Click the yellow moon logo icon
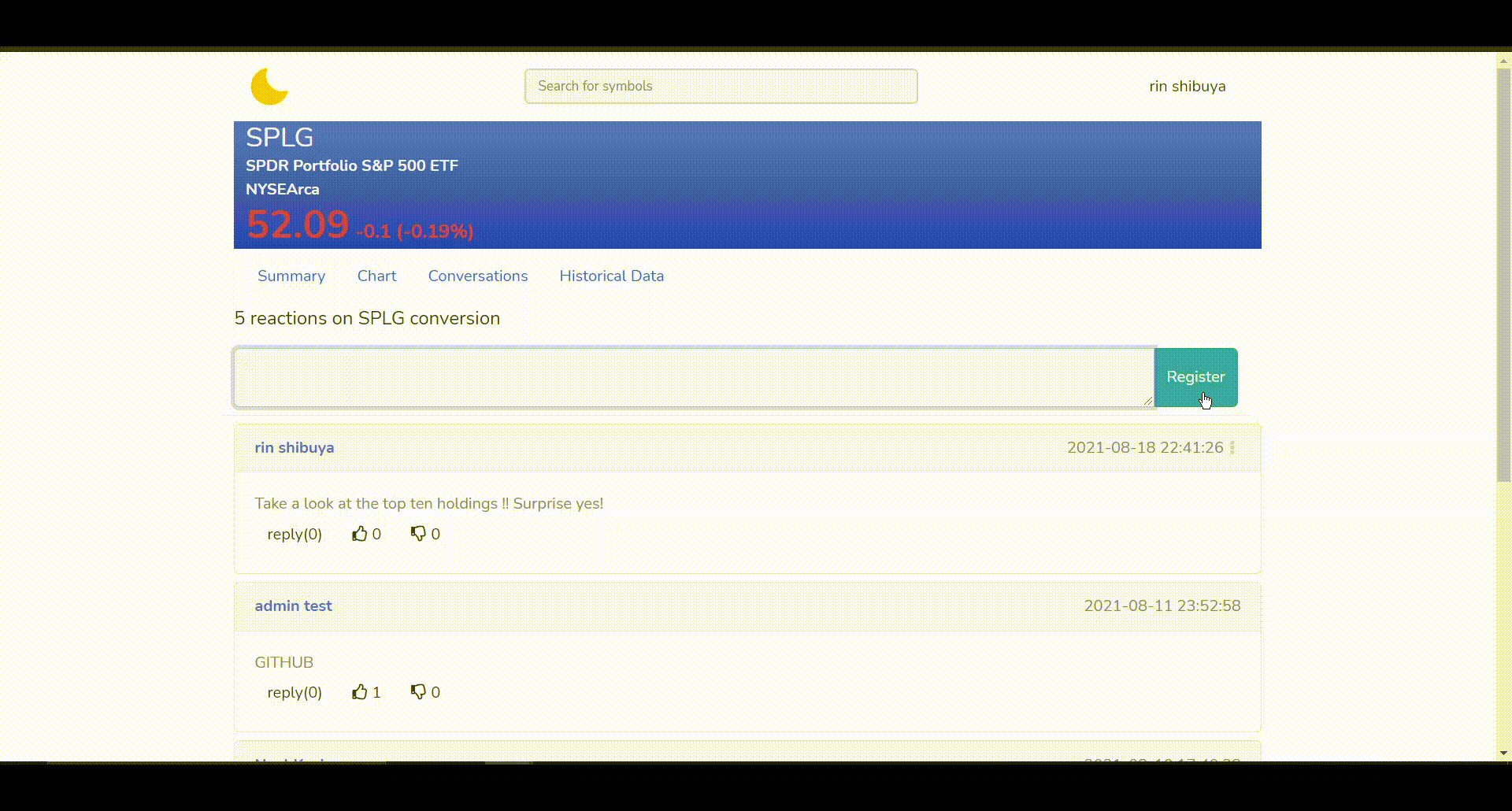Image resolution: width=1512 pixels, height=811 pixels. click(269, 87)
